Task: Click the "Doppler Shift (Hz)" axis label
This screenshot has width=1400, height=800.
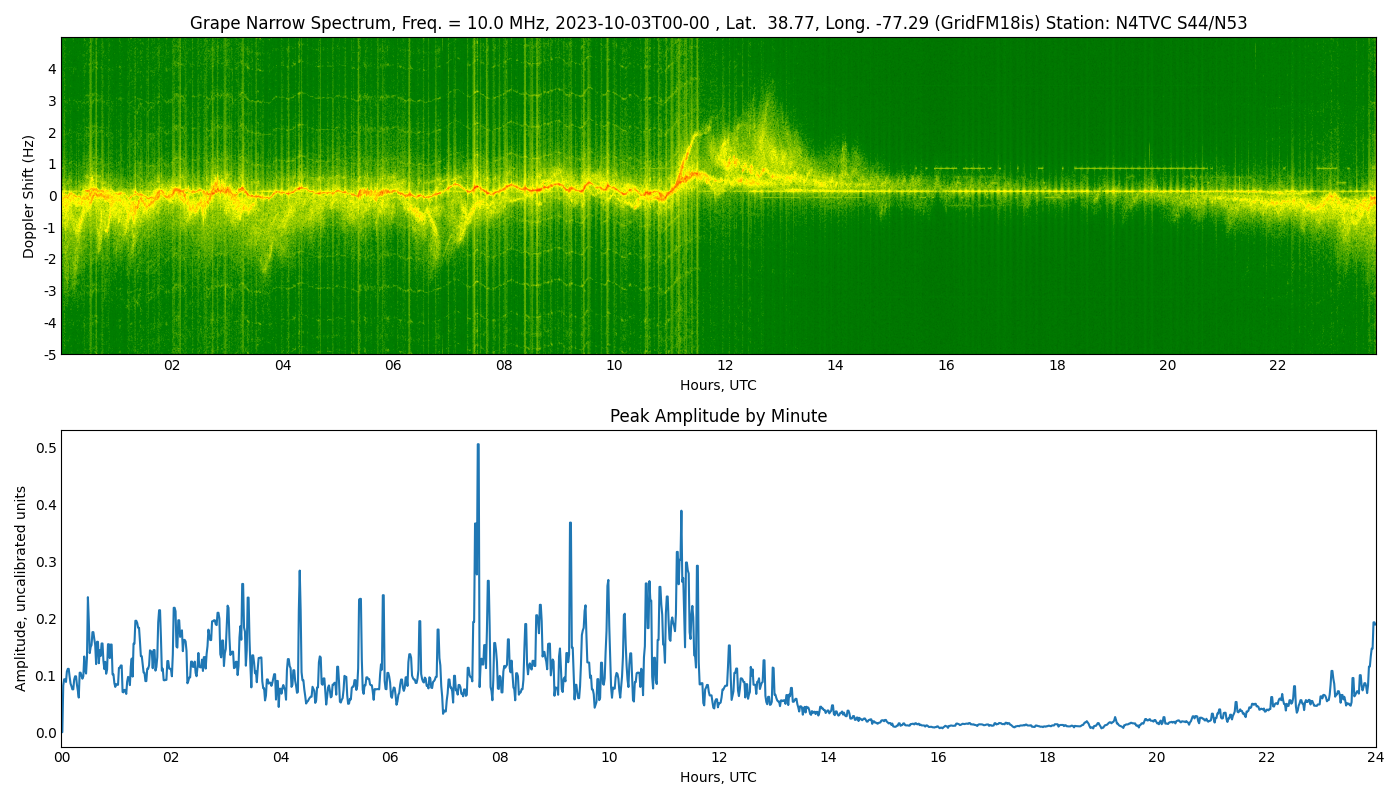Action: point(28,196)
